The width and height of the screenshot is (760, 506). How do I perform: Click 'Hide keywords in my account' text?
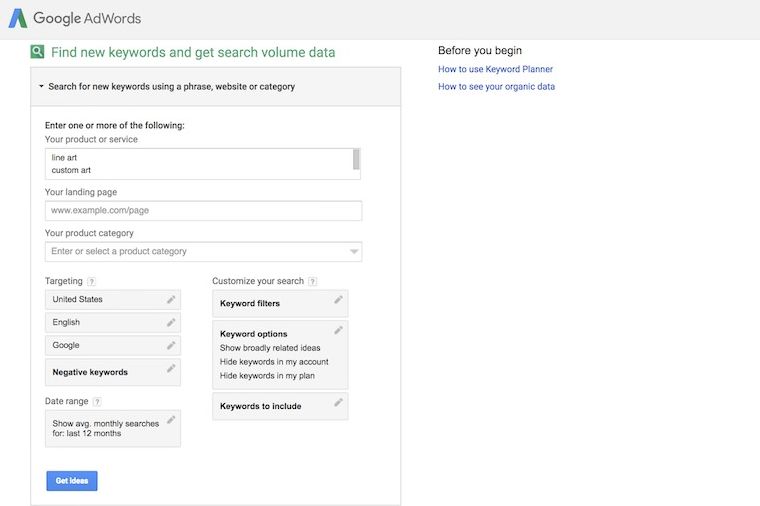(x=274, y=362)
